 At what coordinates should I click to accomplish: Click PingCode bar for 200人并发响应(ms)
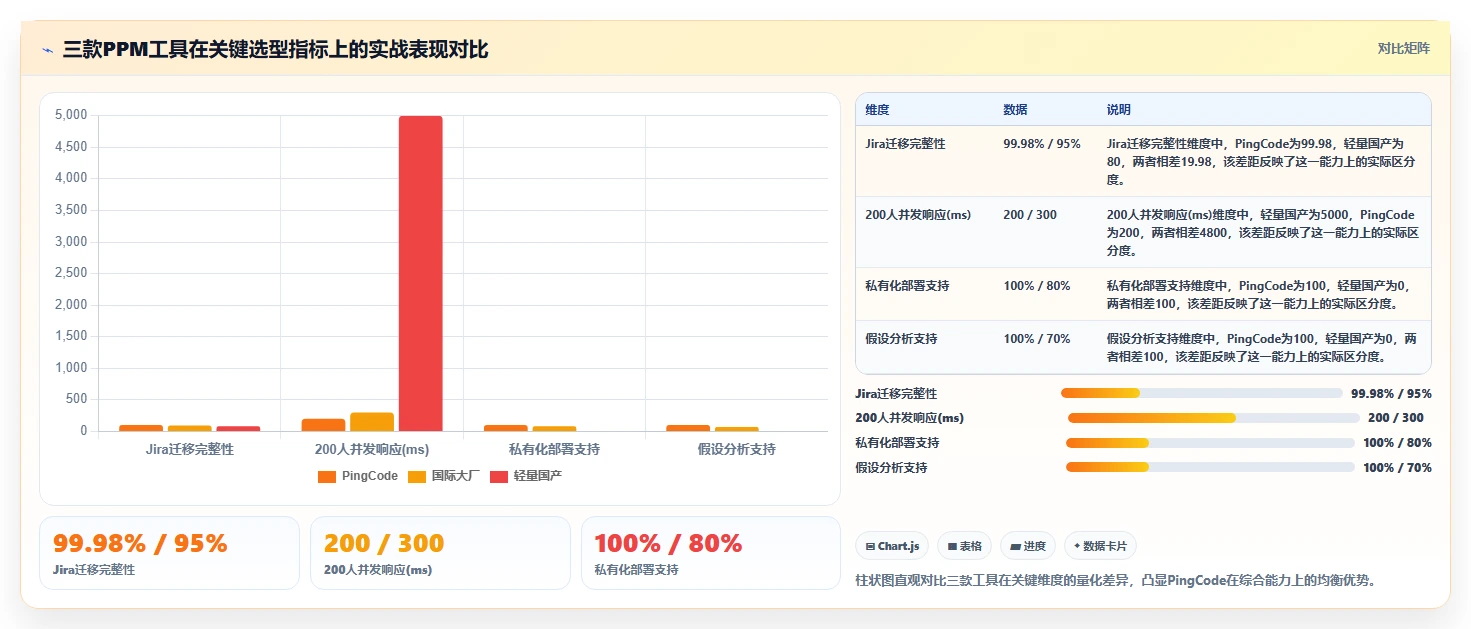pyautogui.click(x=323, y=425)
